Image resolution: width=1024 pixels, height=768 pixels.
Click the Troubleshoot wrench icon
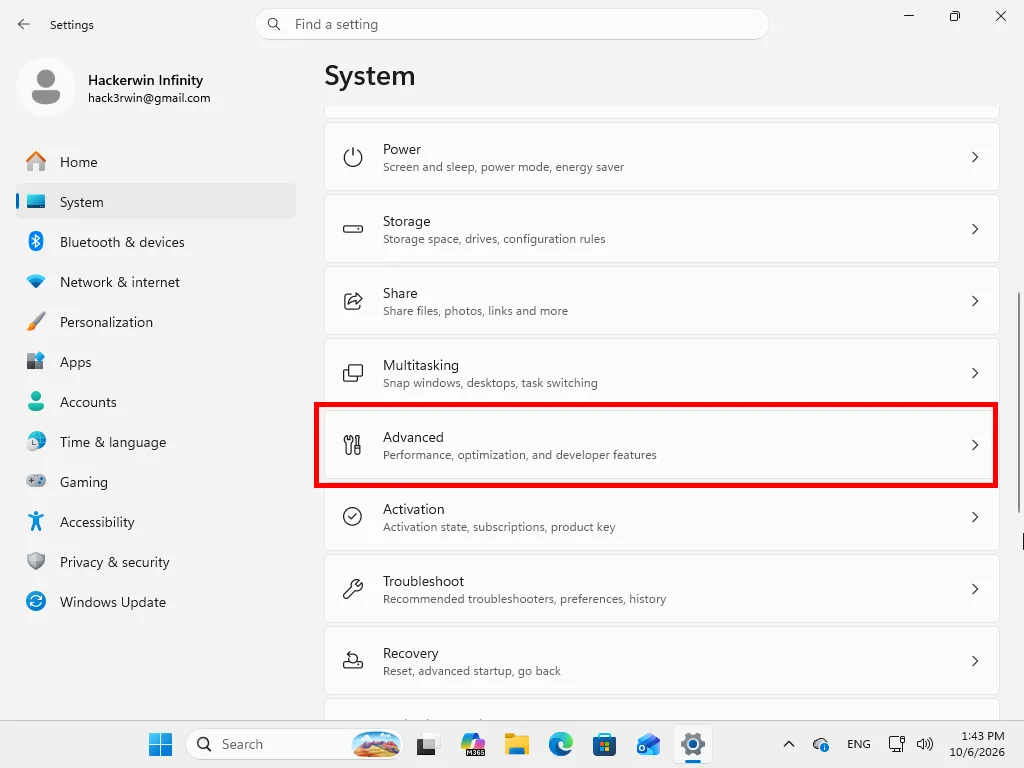[x=353, y=588]
